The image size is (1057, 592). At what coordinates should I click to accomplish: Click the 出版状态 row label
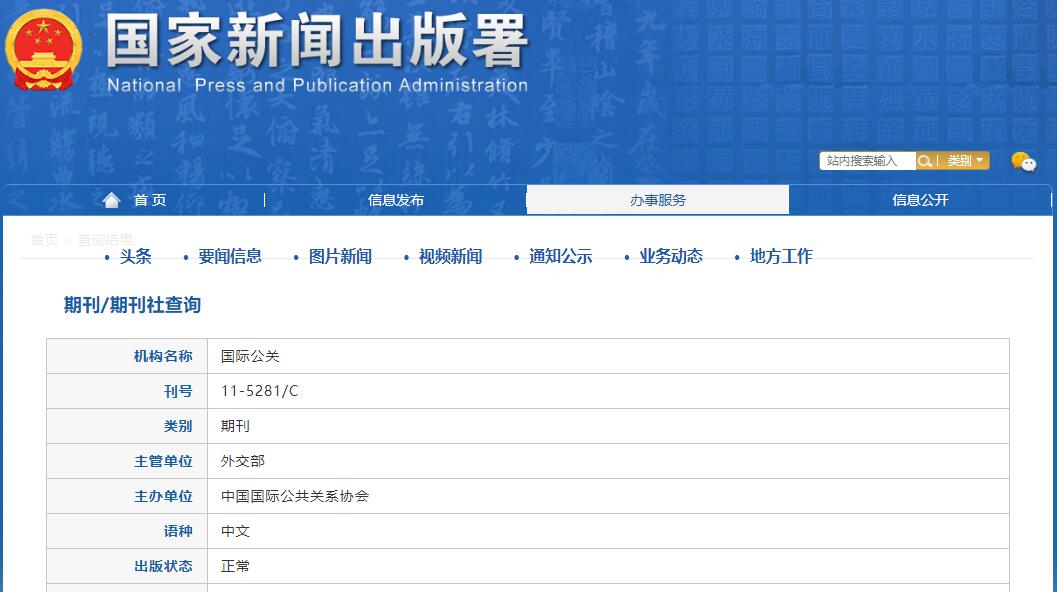click(x=163, y=566)
